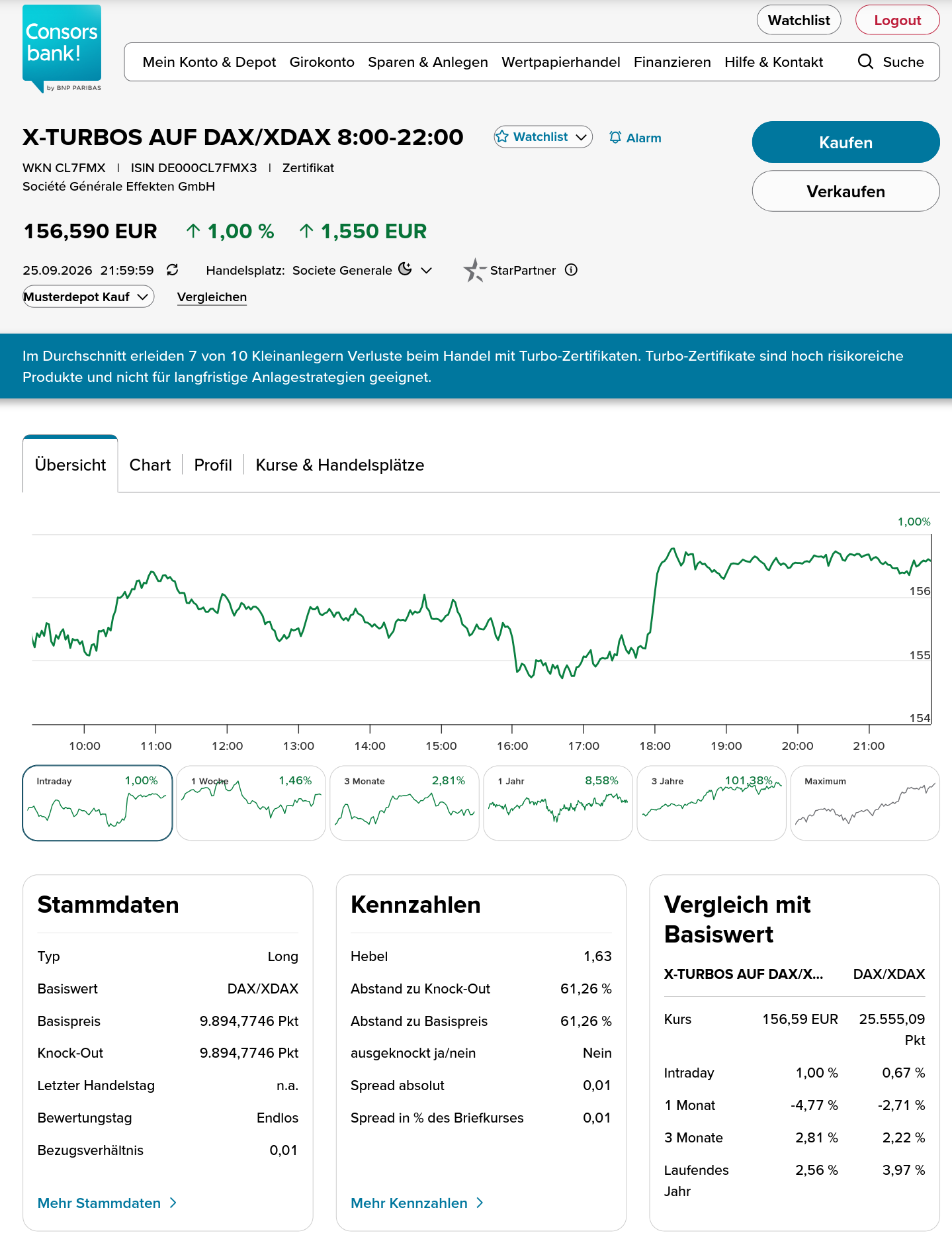Switch to Kurse & Handelsplätze tab
The height and width of the screenshot is (1245, 952).
[340, 465]
